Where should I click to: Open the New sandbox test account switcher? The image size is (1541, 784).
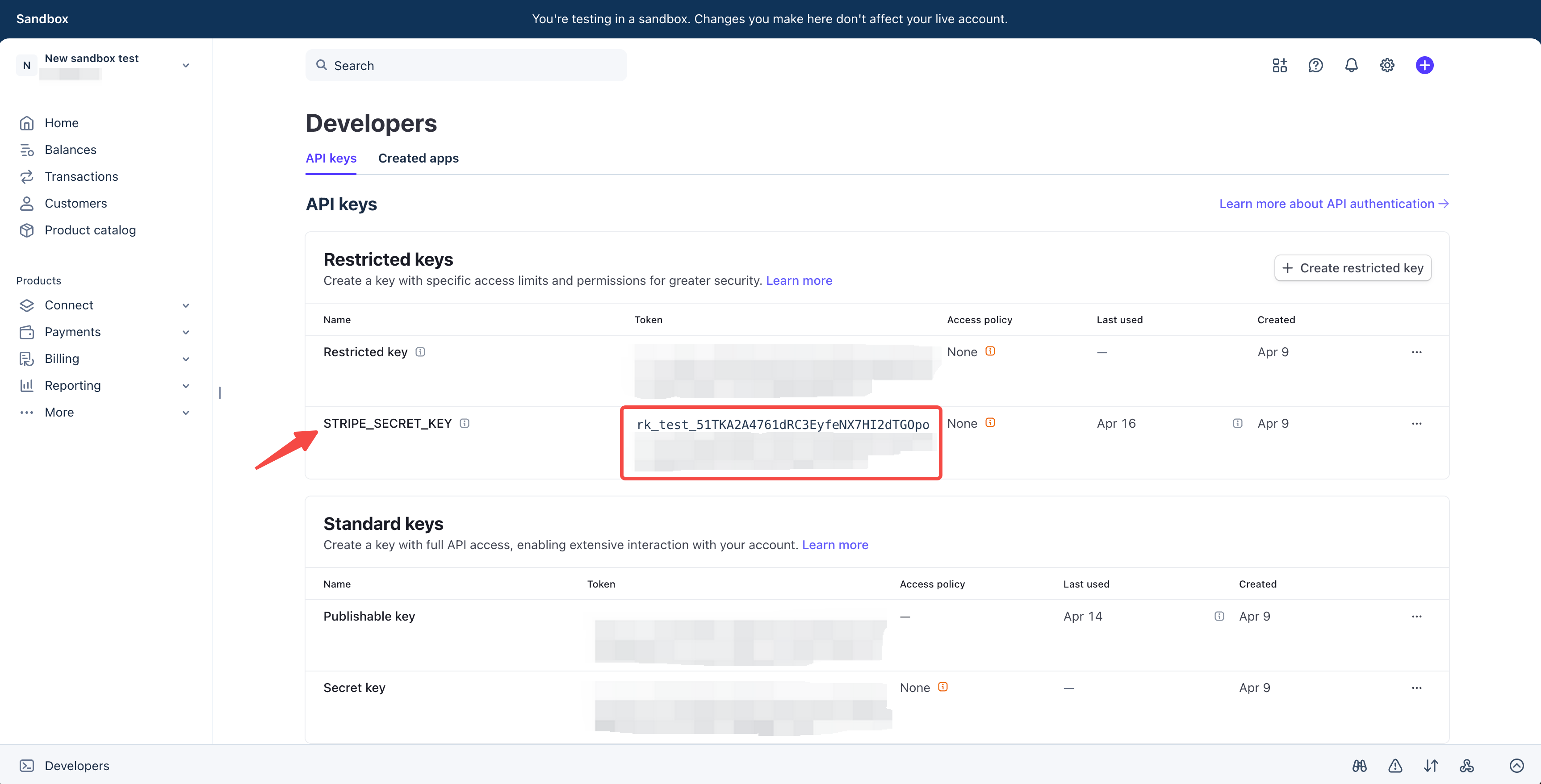point(103,65)
